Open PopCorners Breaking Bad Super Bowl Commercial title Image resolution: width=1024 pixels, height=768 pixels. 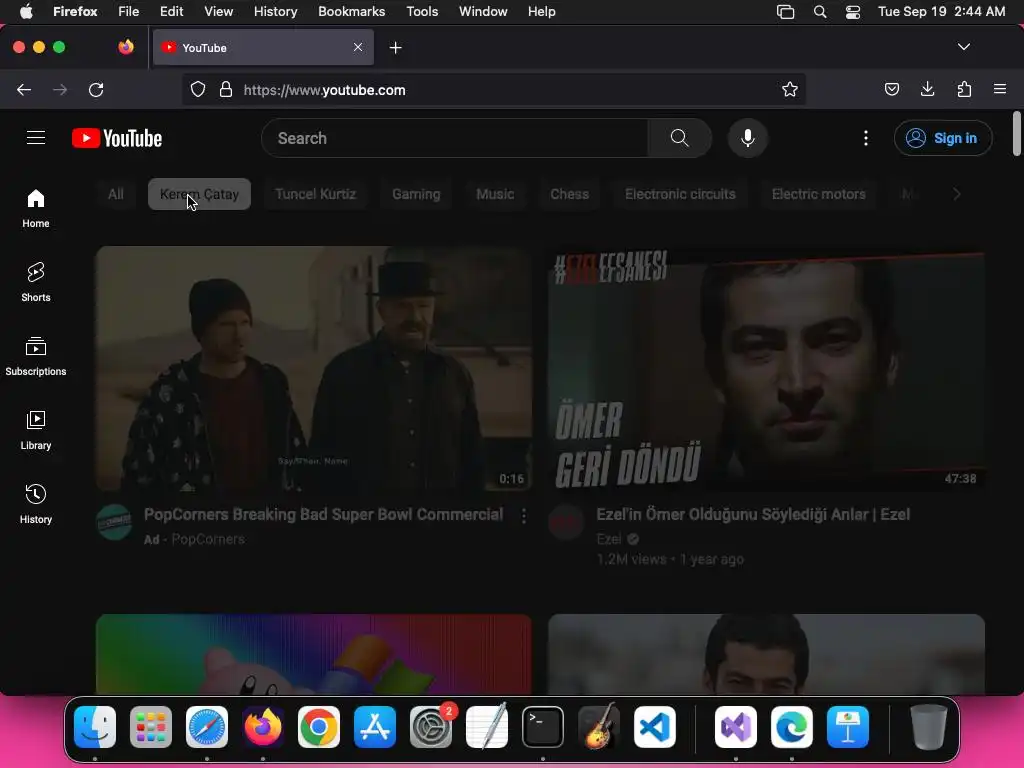[x=323, y=515]
